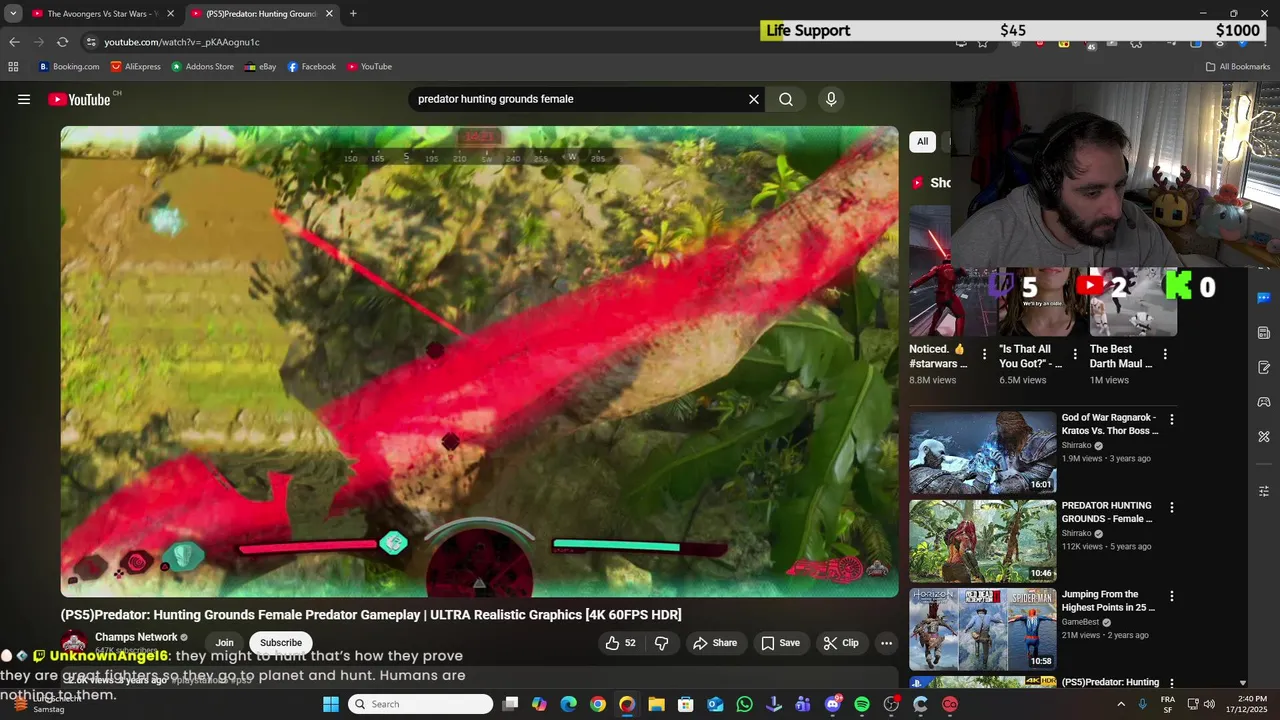Open Booking.com bookmark
The image size is (1280, 720).
(69, 67)
